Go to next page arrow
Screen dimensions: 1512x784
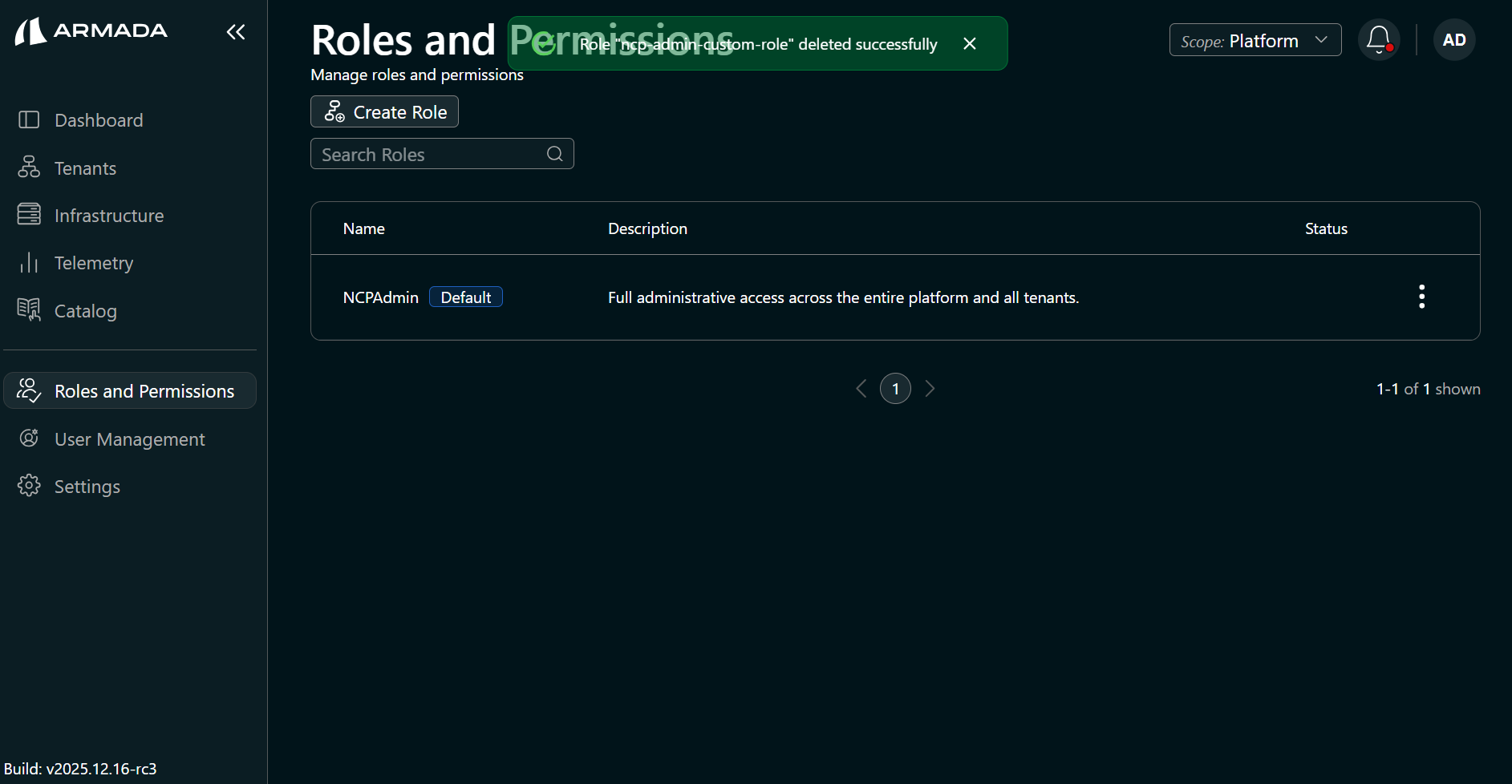[x=930, y=389]
